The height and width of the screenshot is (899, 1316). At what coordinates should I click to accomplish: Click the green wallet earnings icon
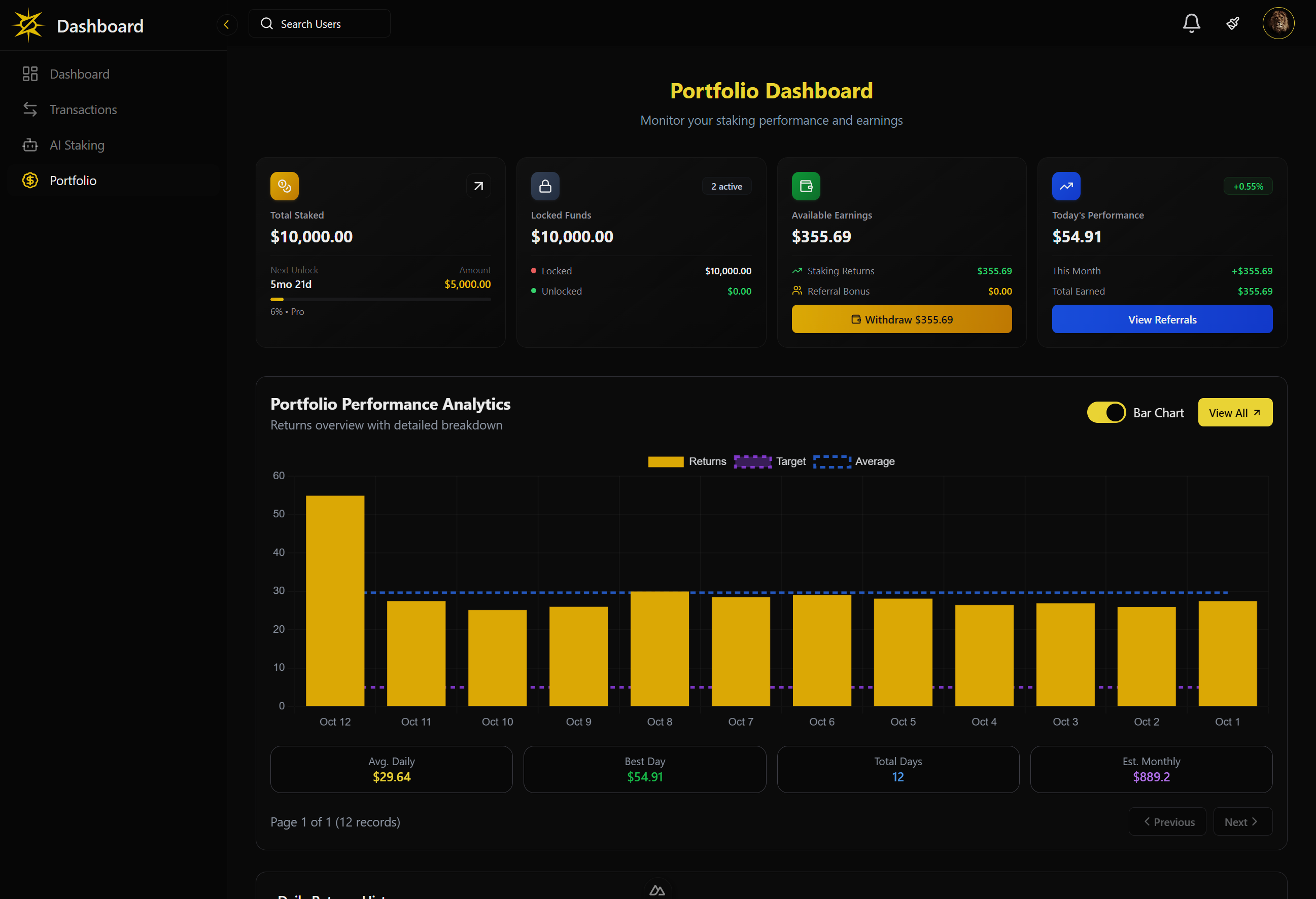click(805, 186)
